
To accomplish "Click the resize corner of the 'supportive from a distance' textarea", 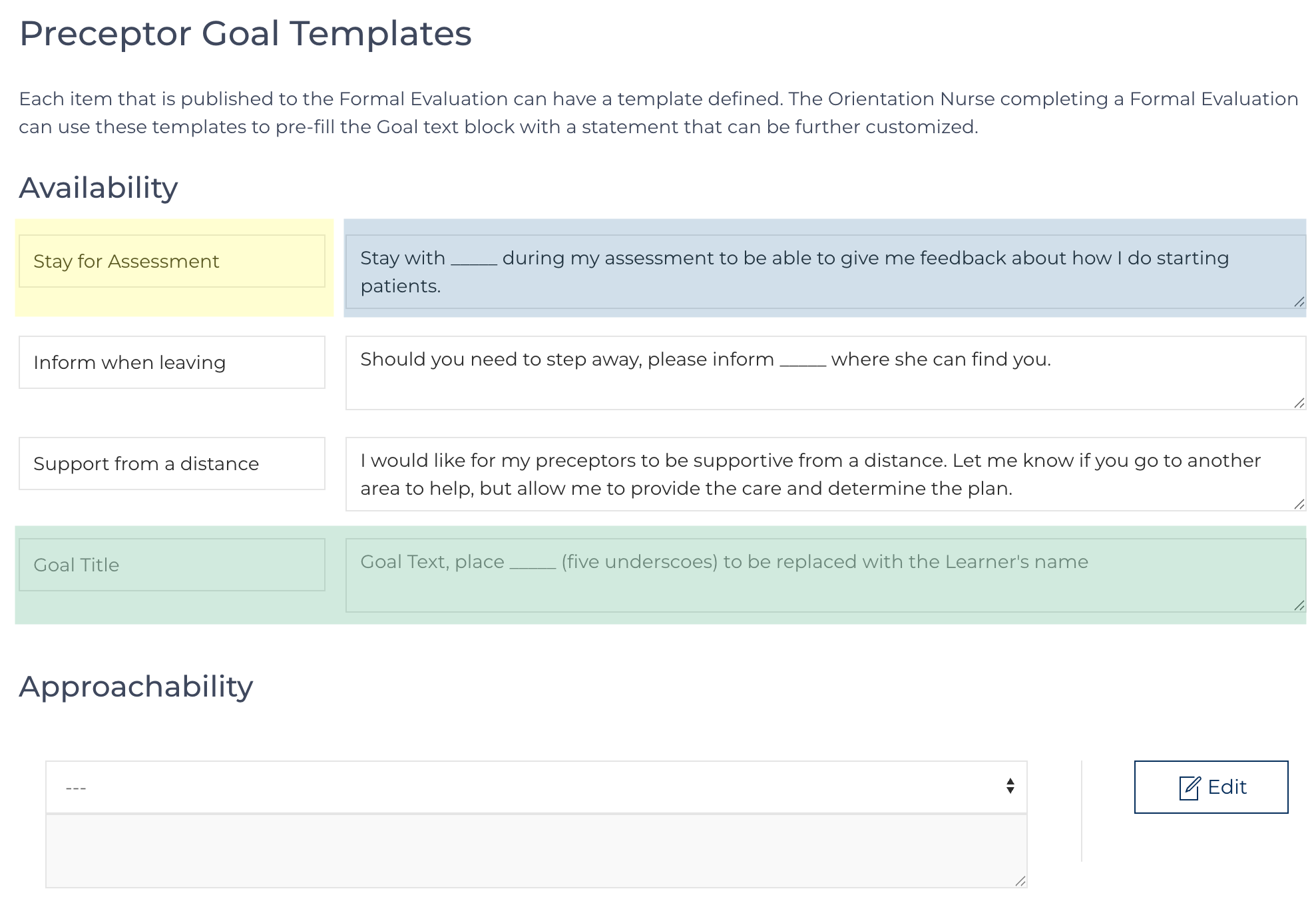I will [1299, 504].
